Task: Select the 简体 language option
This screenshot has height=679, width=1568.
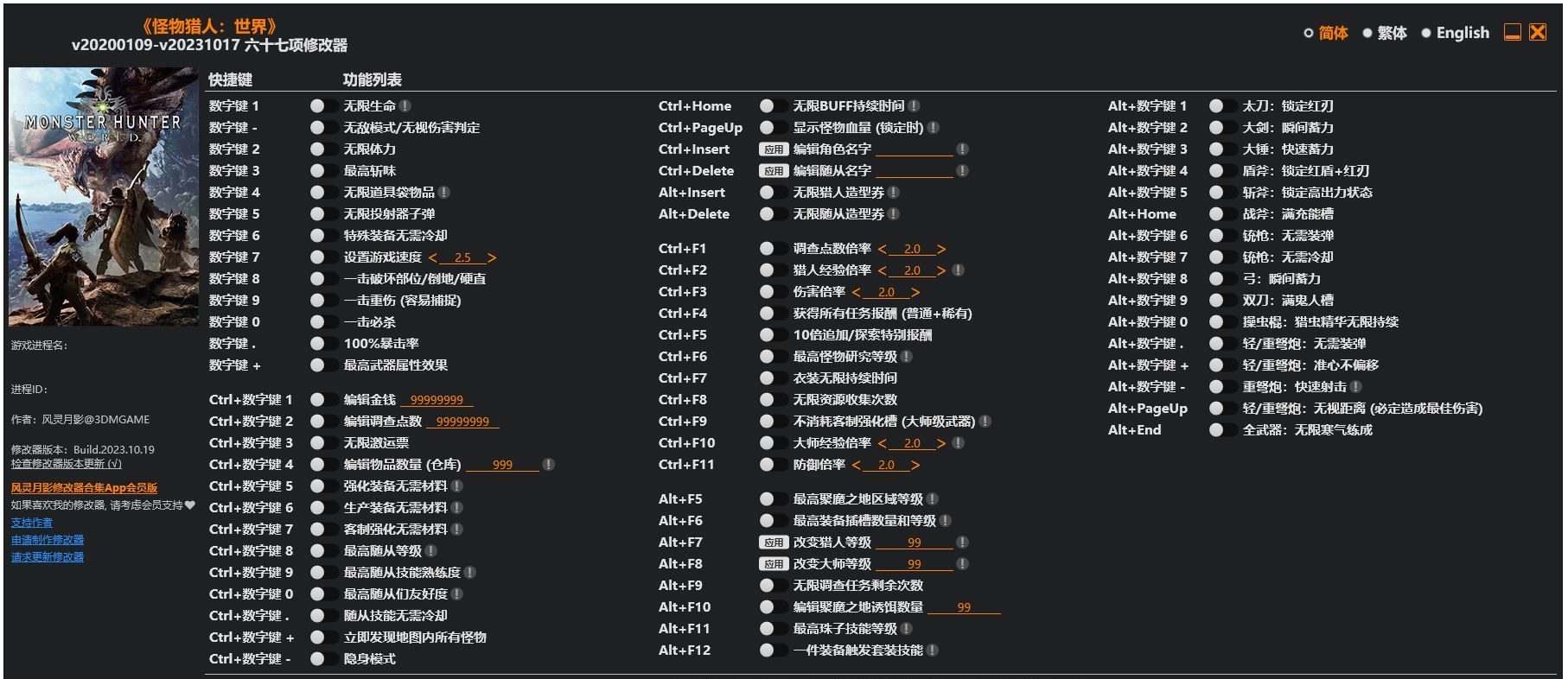Action: [1325, 33]
